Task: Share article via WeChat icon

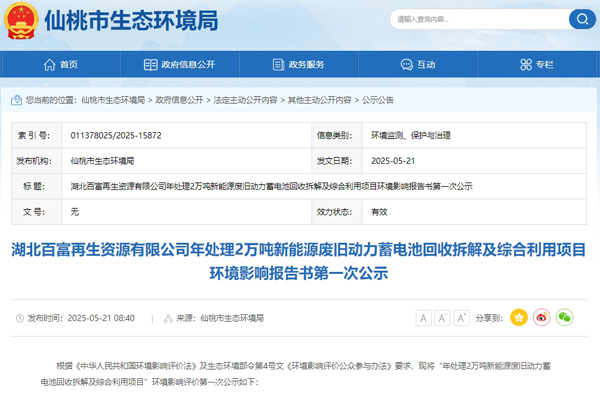Action: click(565, 317)
